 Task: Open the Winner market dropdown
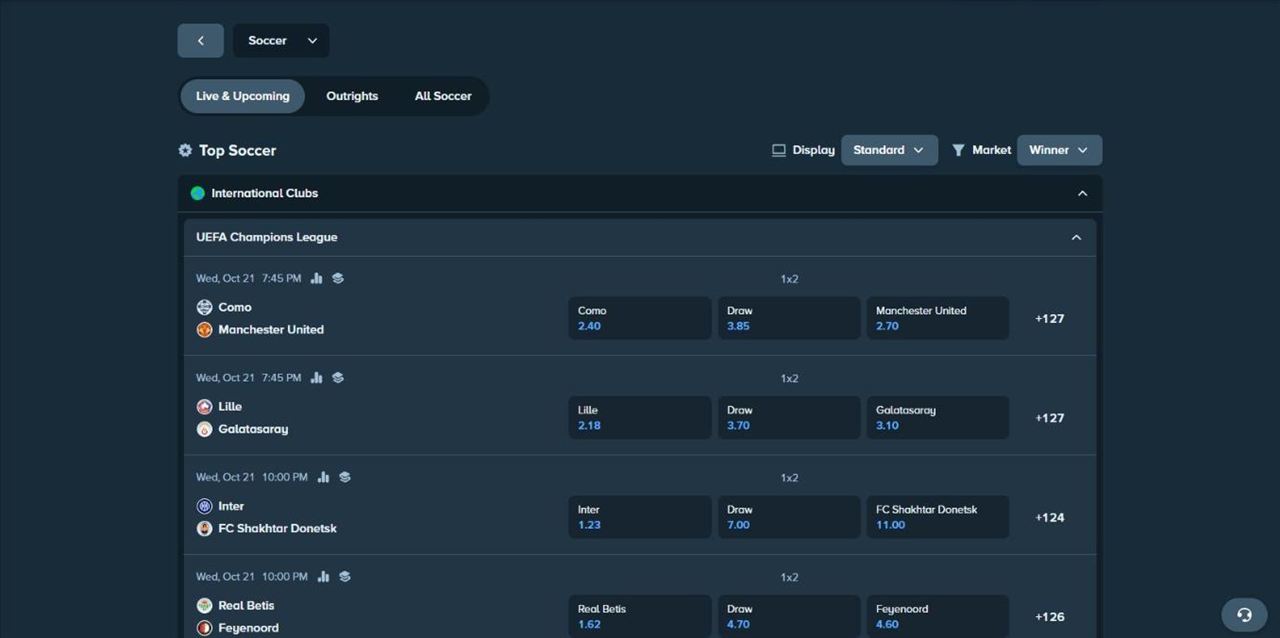(x=1059, y=150)
